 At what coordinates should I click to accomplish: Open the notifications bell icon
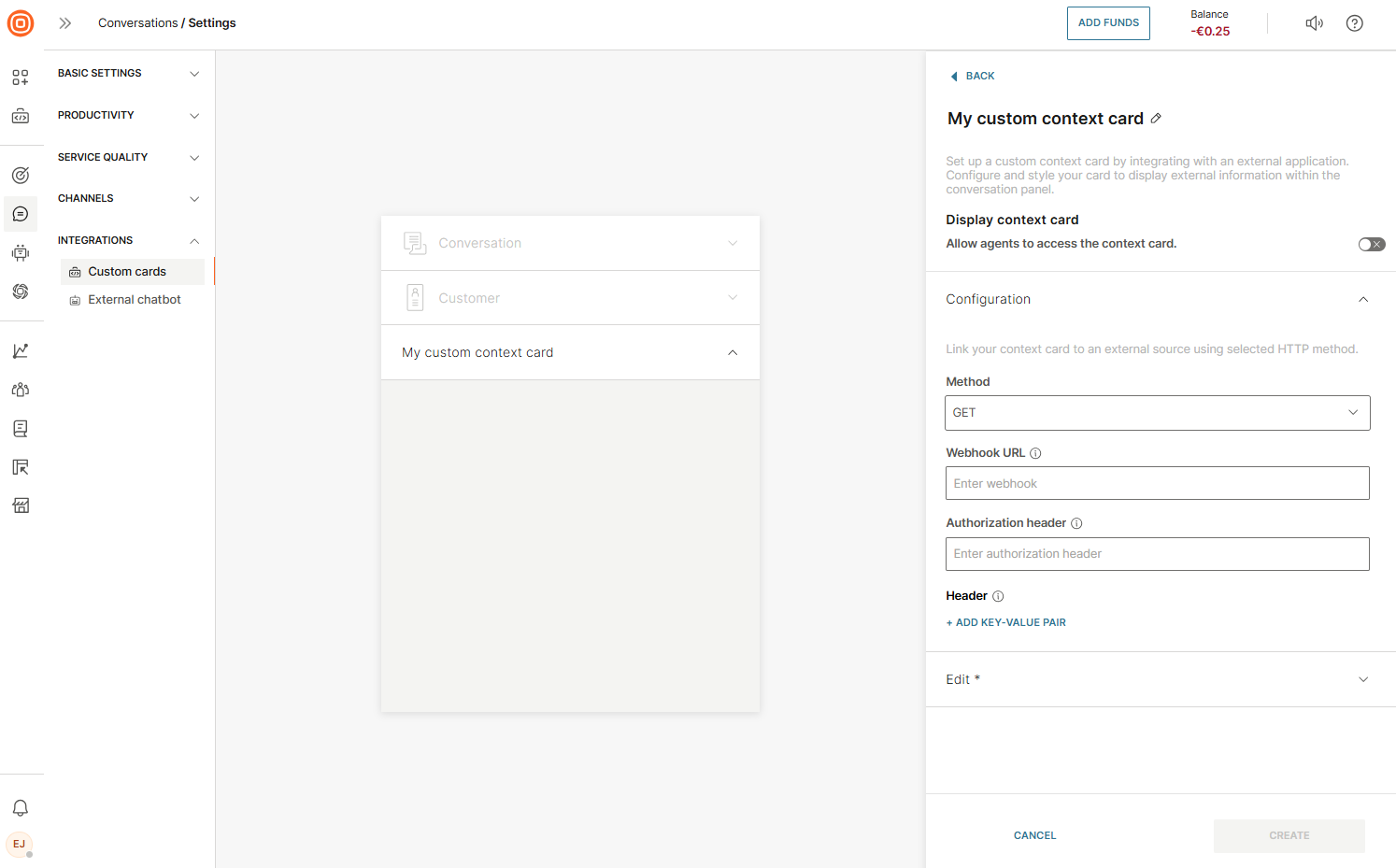21,808
